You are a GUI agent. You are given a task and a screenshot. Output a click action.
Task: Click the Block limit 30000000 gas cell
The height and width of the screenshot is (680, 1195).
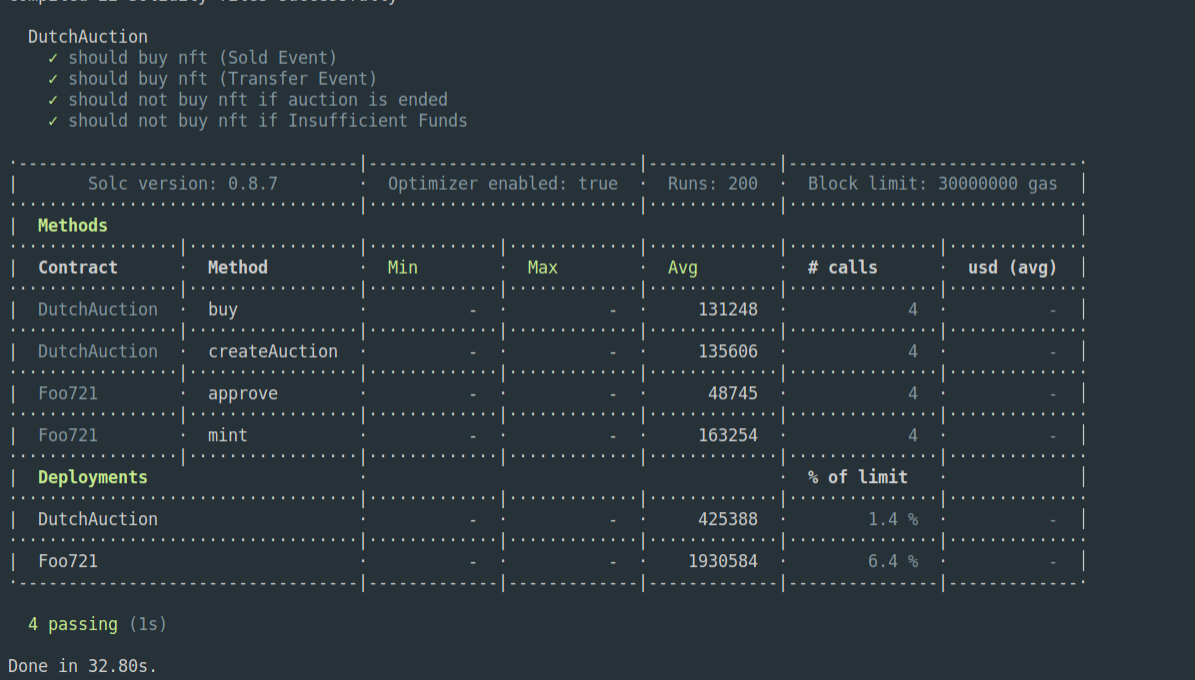click(x=933, y=183)
